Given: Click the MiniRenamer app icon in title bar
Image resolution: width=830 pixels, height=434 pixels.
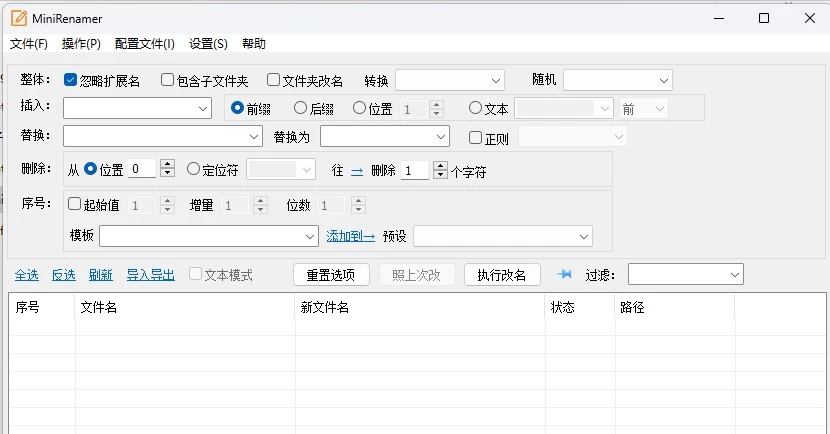Looking at the screenshot, I should point(19,19).
